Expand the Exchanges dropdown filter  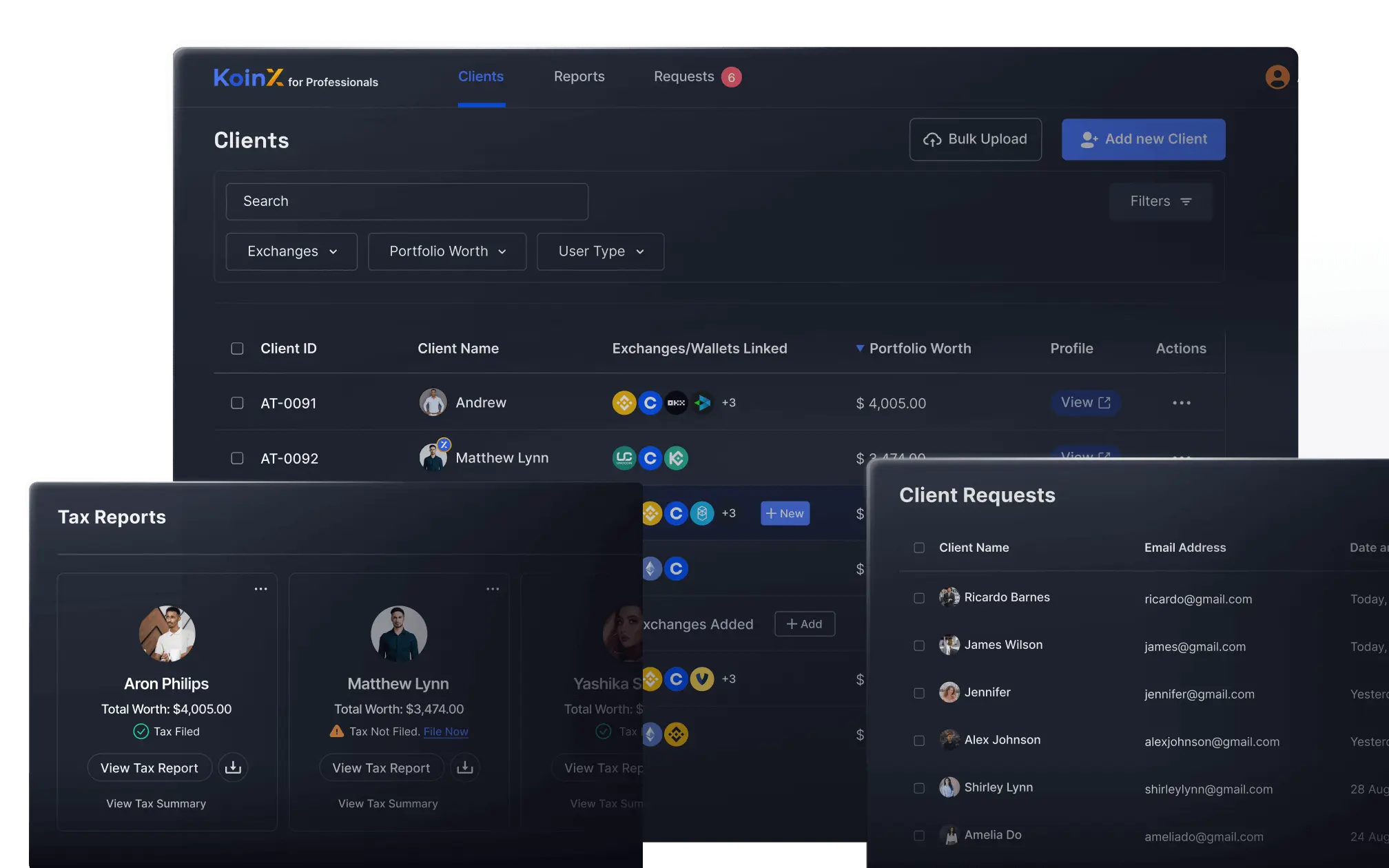click(x=291, y=251)
